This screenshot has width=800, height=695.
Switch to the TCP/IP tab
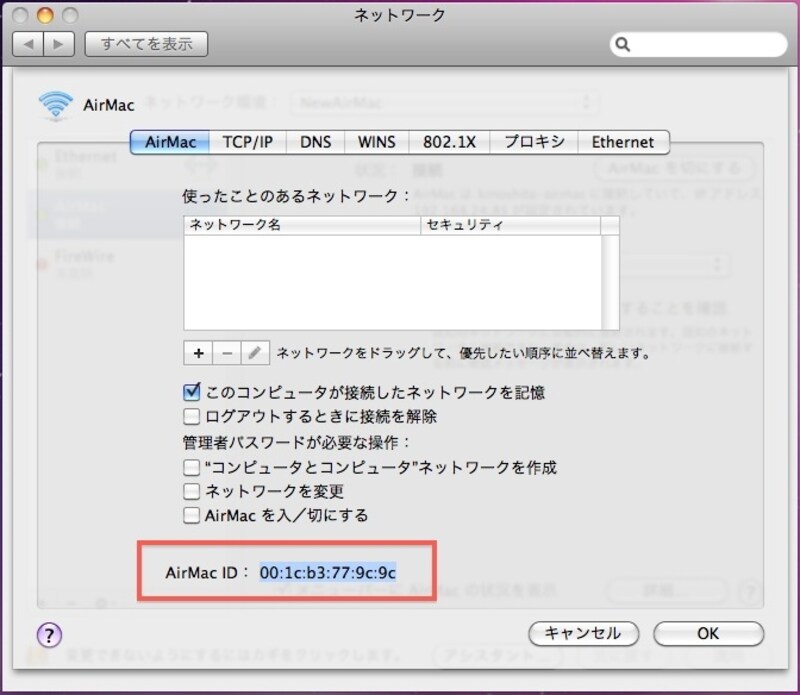pos(248,142)
